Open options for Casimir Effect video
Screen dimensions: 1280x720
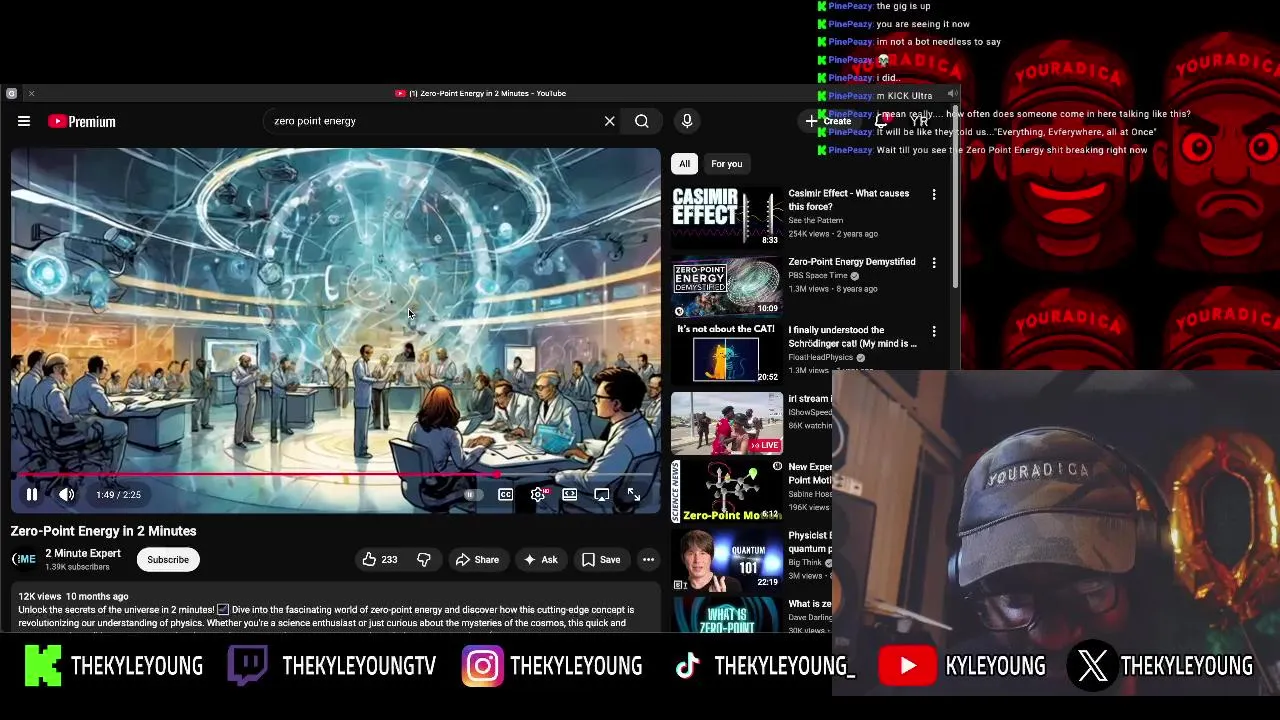click(x=934, y=195)
